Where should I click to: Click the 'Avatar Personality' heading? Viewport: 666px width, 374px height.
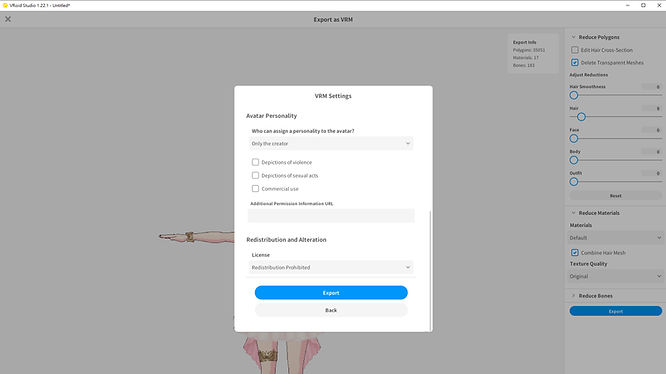tap(271, 115)
